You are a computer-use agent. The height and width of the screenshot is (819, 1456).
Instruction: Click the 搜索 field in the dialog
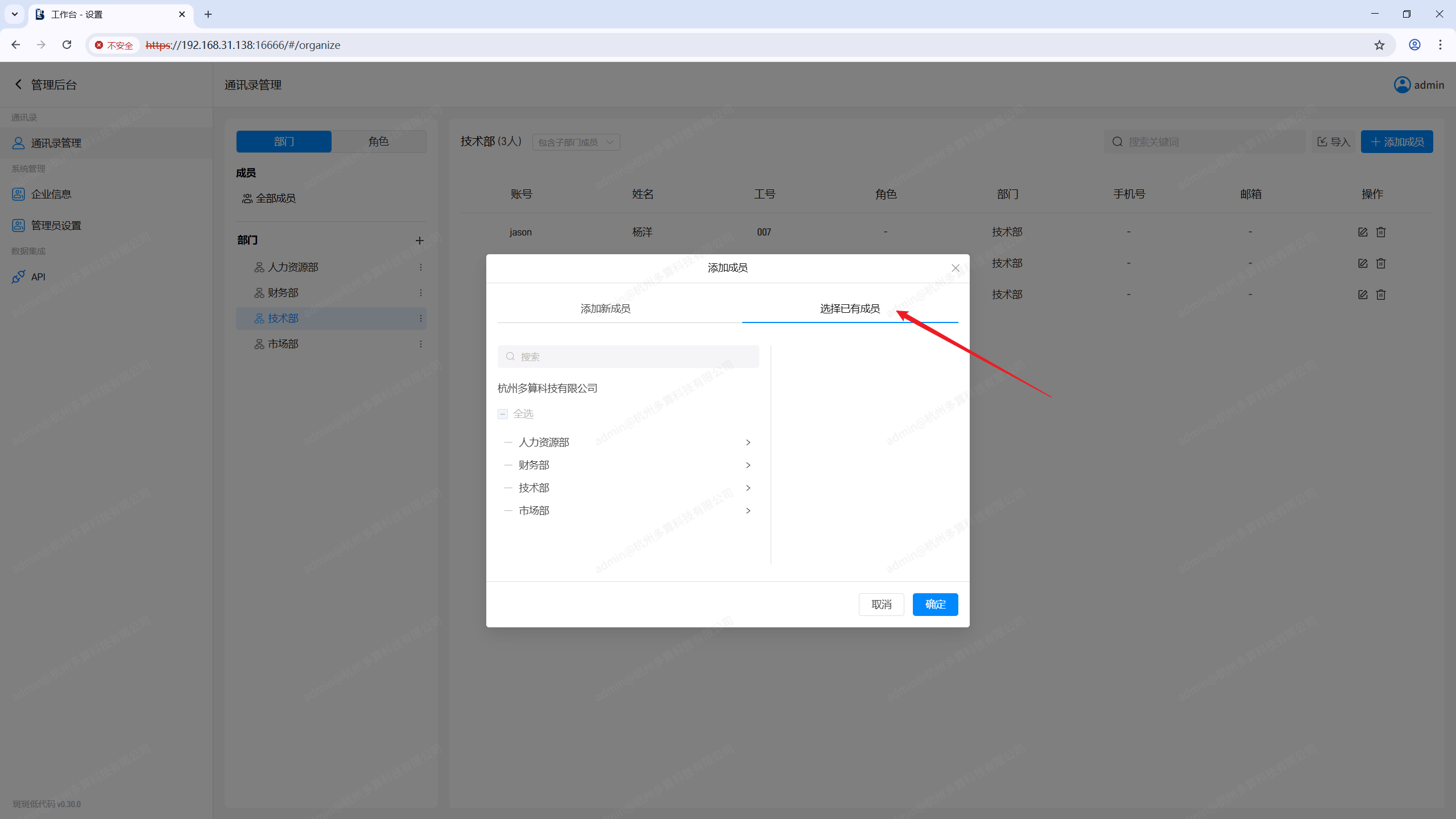(628, 357)
